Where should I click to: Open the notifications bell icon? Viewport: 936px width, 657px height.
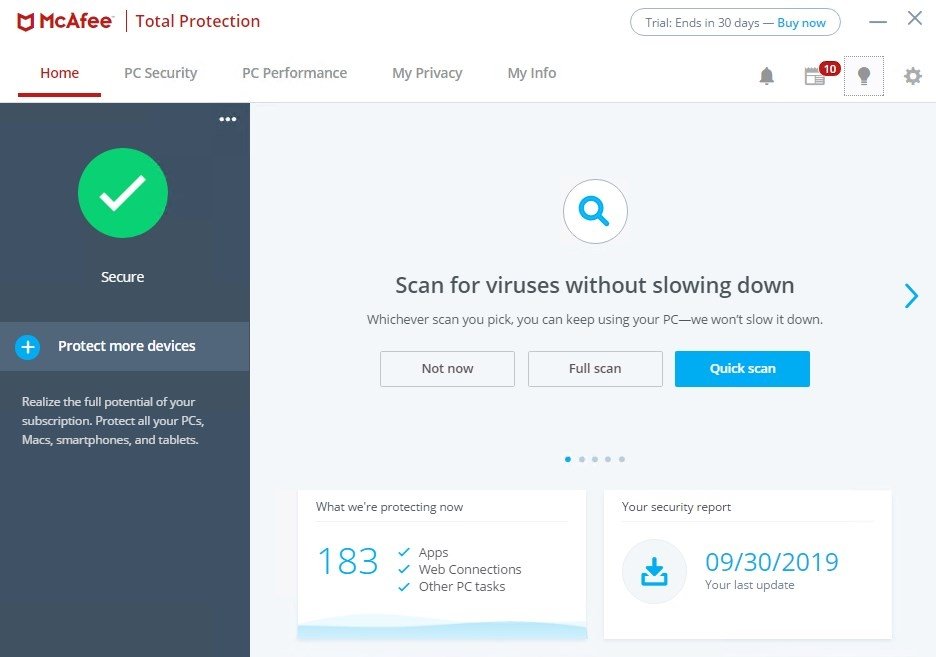click(x=766, y=76)
